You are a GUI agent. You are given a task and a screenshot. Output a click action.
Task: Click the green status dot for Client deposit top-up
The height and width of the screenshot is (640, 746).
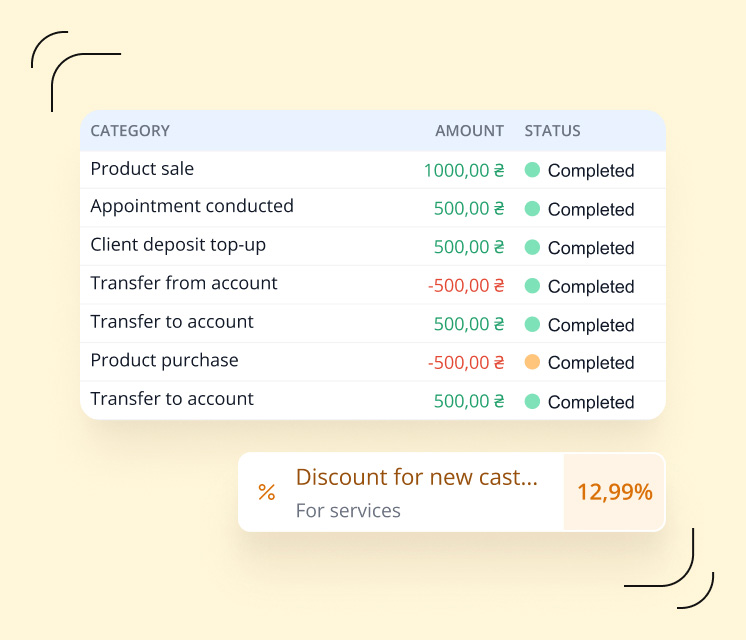click(x=532, y=247)
